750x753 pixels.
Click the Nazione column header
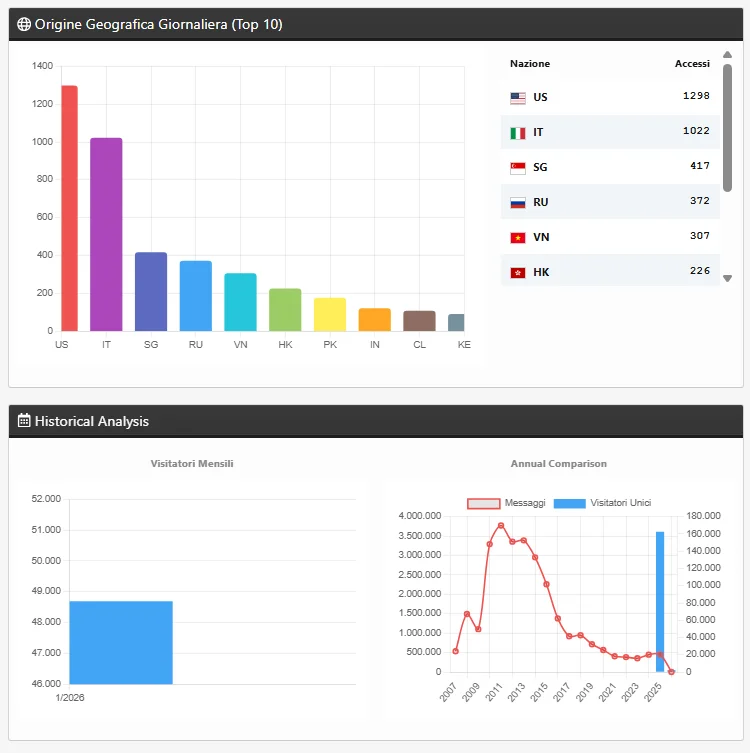pos(530,64)
